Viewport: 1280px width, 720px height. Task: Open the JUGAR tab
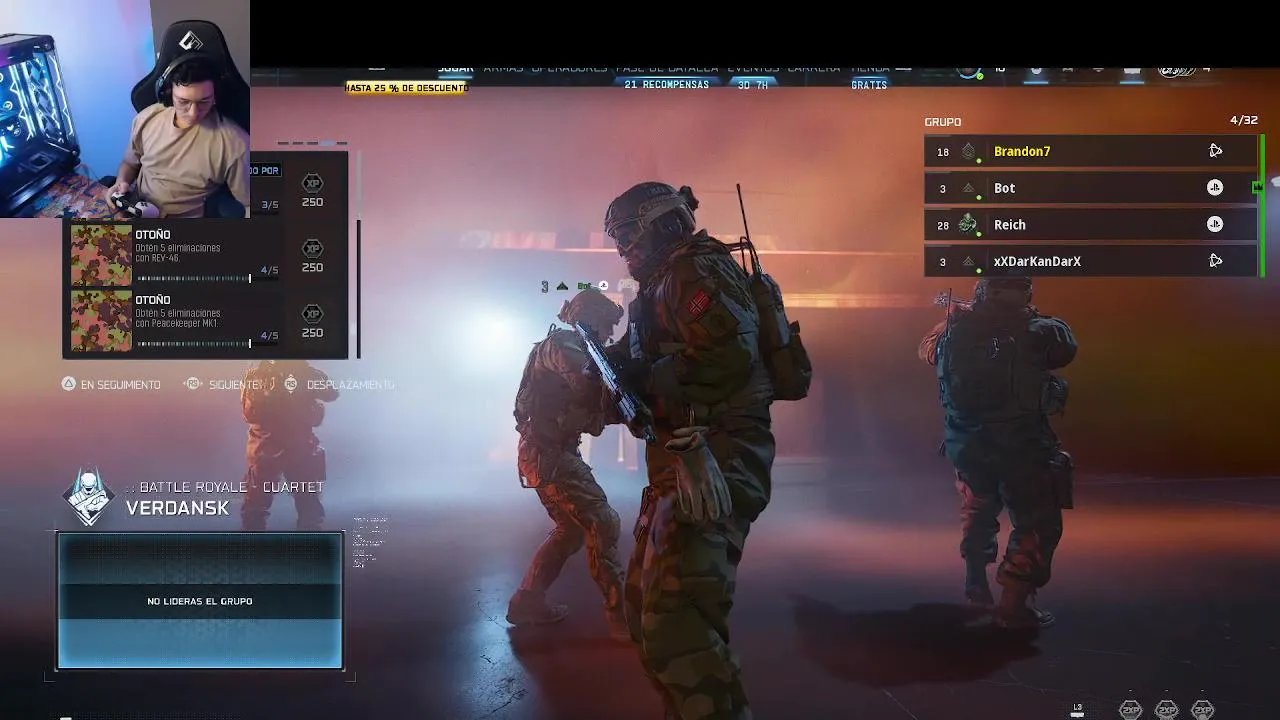point(456,69)
